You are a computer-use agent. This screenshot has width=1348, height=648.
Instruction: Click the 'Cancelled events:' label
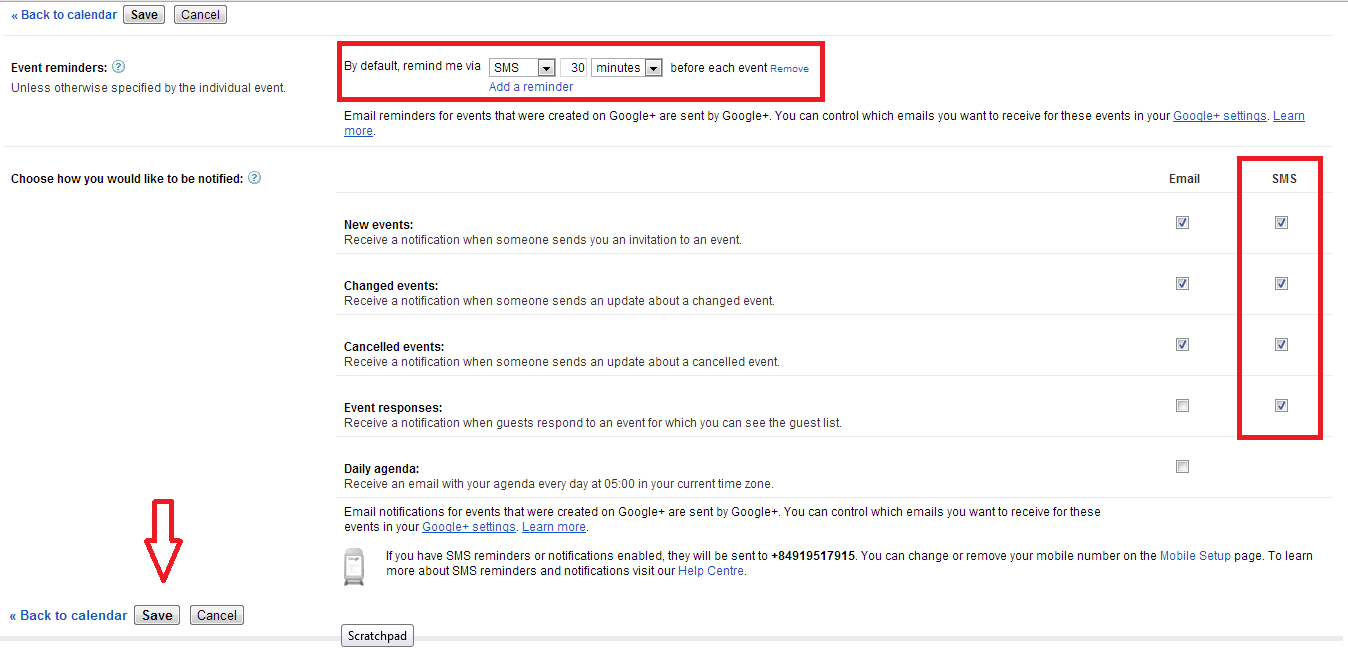click(x=394, y=347)
